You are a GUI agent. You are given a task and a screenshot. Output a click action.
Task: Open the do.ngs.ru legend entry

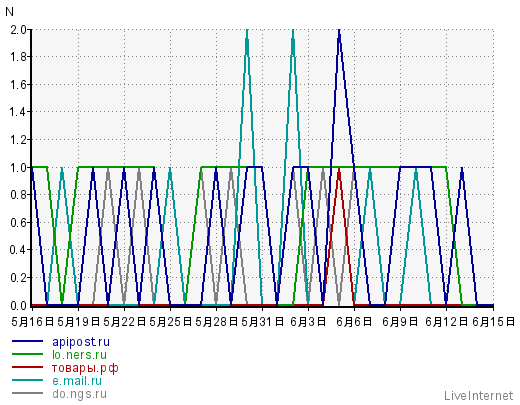point(80,394)
